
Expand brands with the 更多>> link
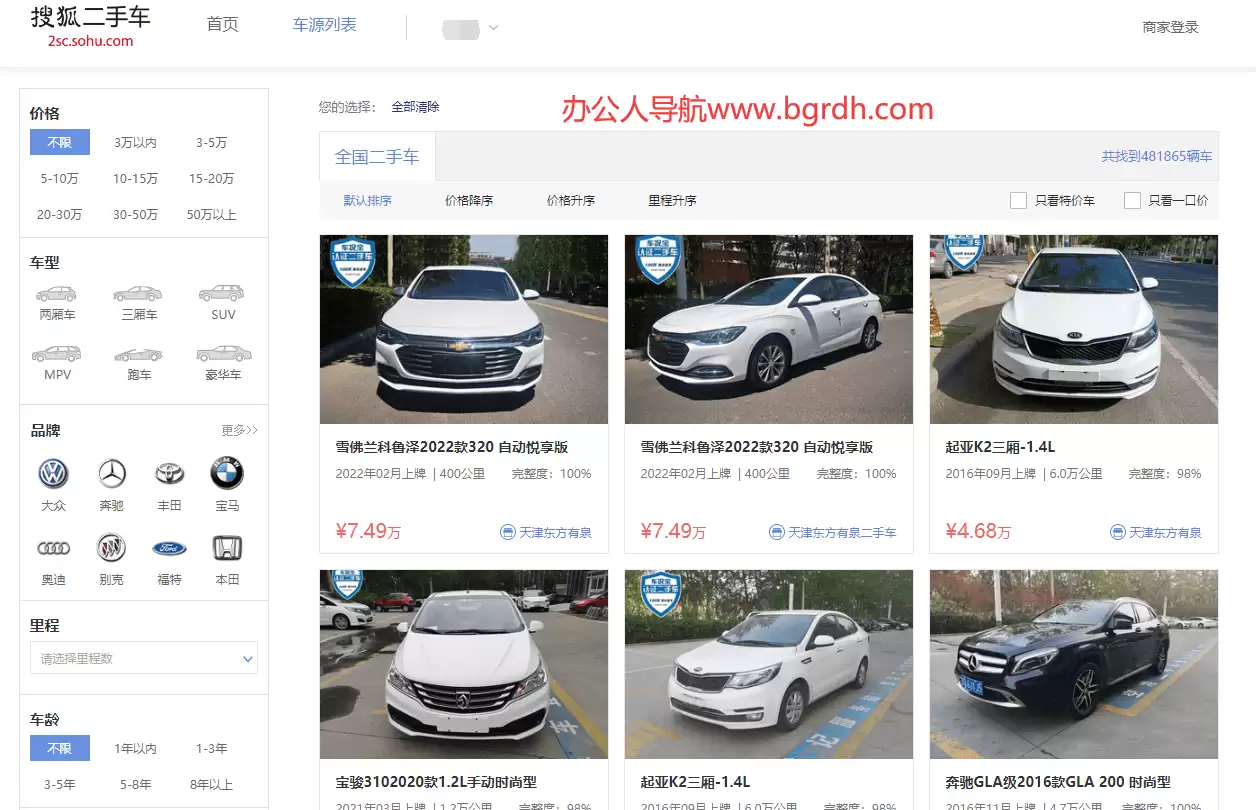point(239,430)
